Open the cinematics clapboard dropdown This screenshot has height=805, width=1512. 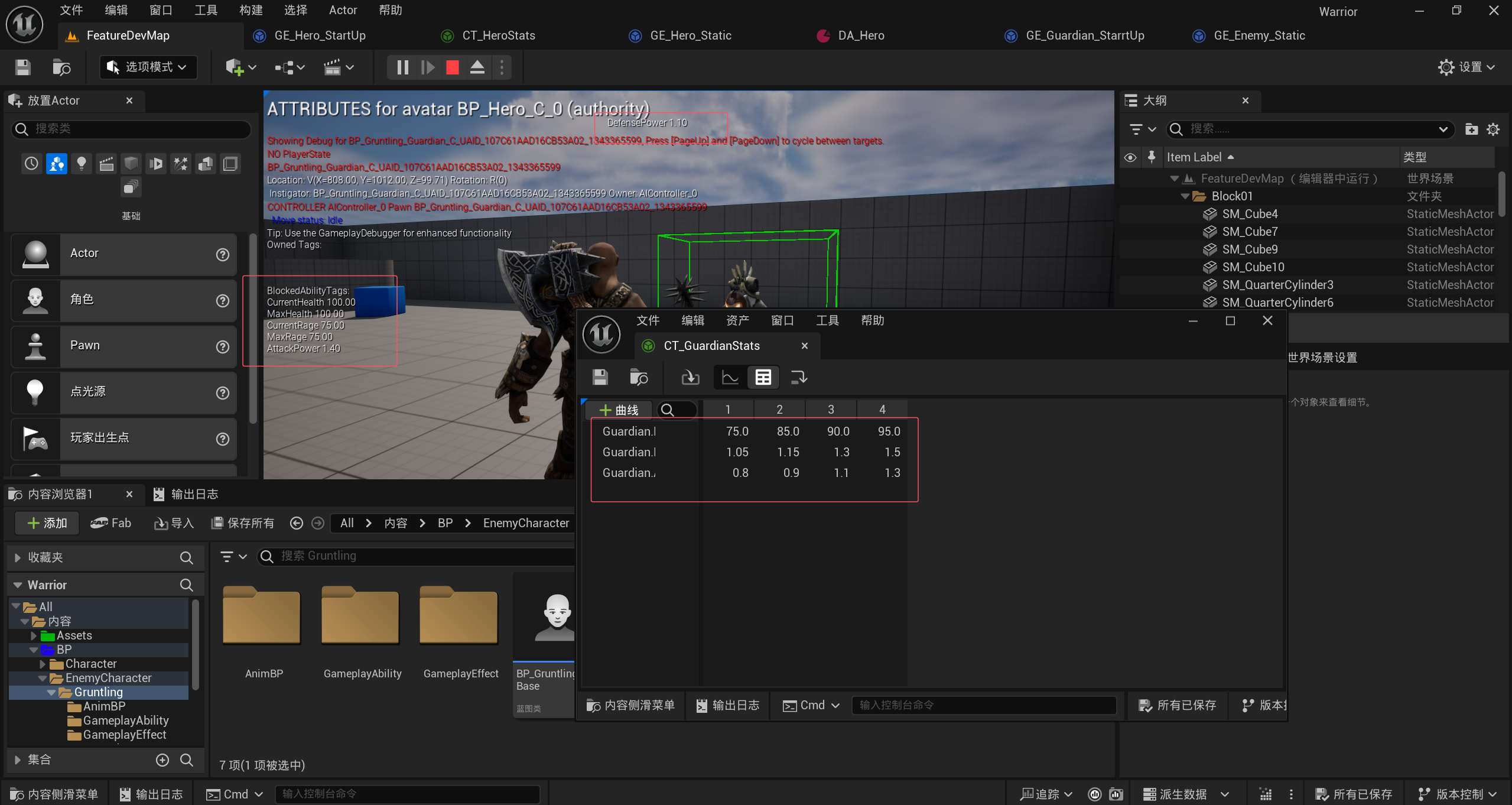(339, 67)
